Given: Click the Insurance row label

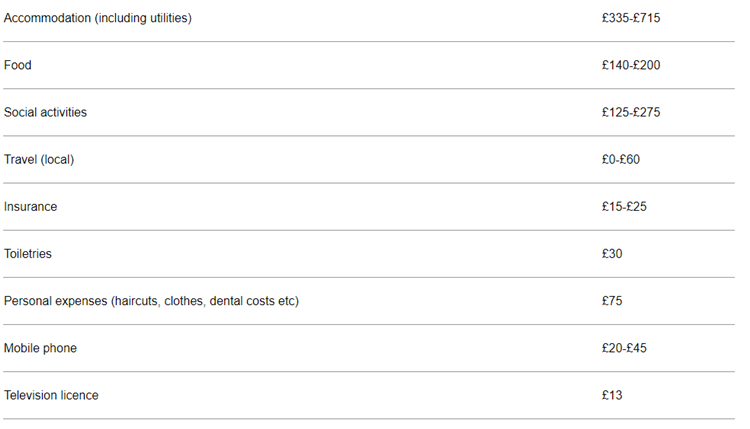Looking at the screenshot, I should 31,206.
